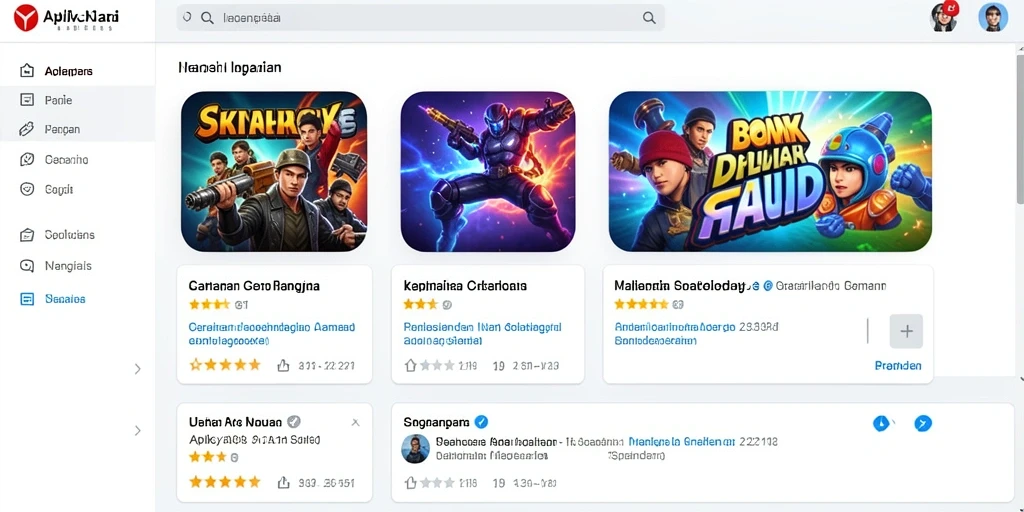Click inside the top search field

(x=421, y=18)
